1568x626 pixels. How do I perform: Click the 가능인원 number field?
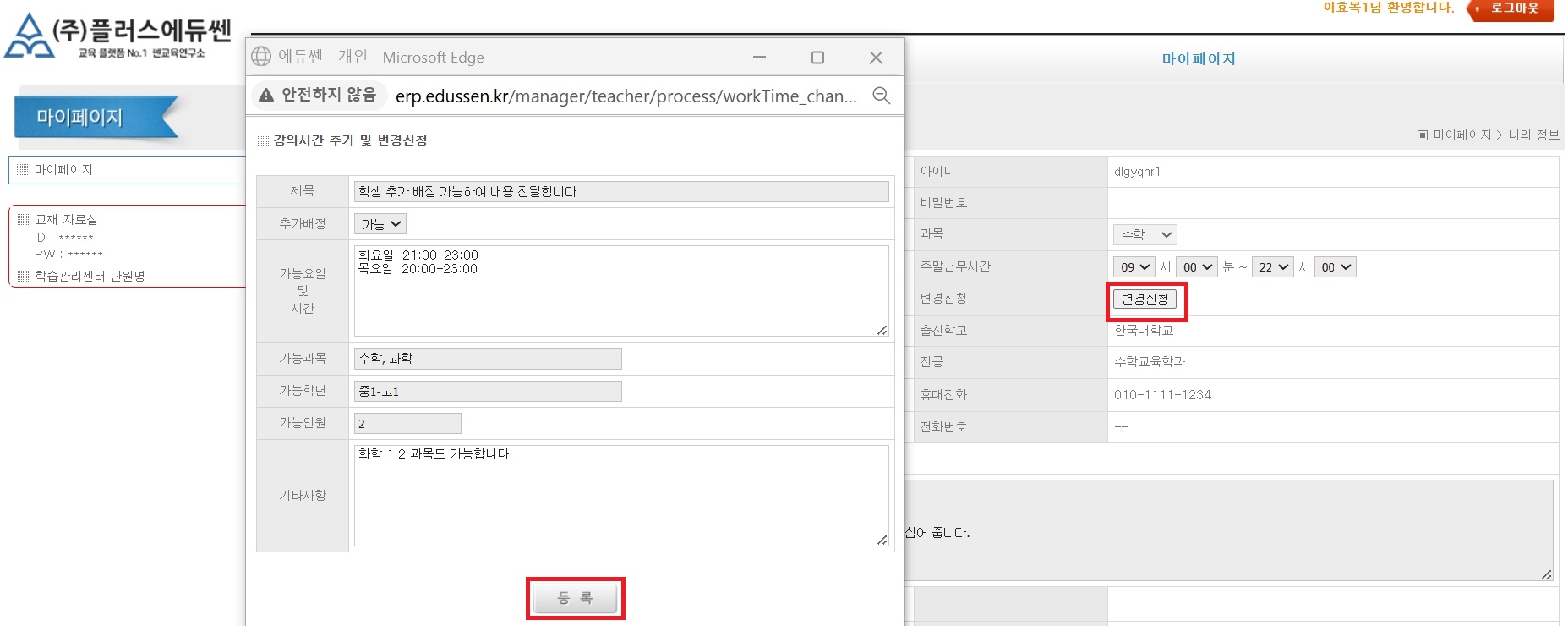tap(407, 424)
